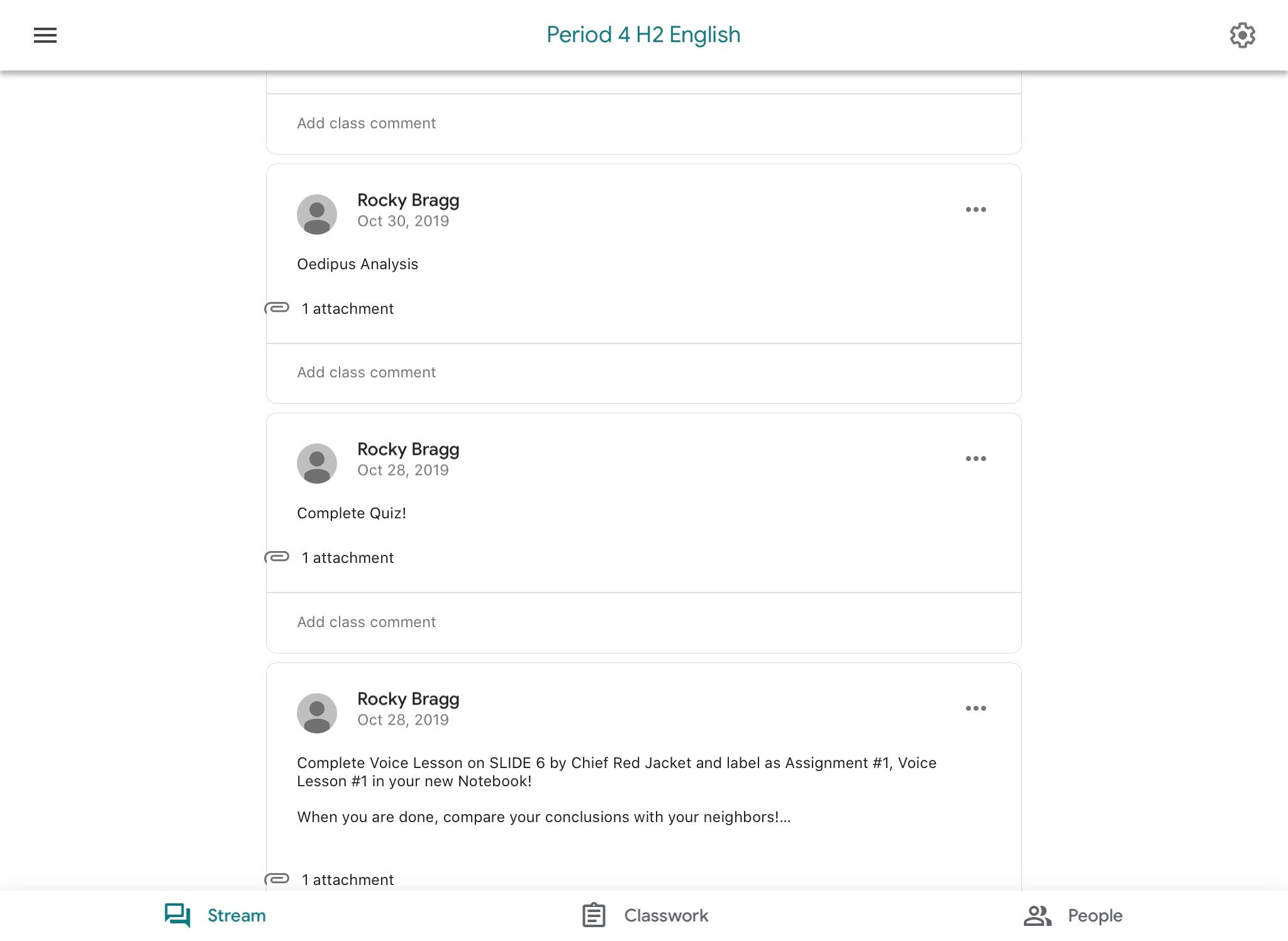Switch to the People tab
The width and height of the screenshot is (1288, 941).
[x=1073, y=915]
